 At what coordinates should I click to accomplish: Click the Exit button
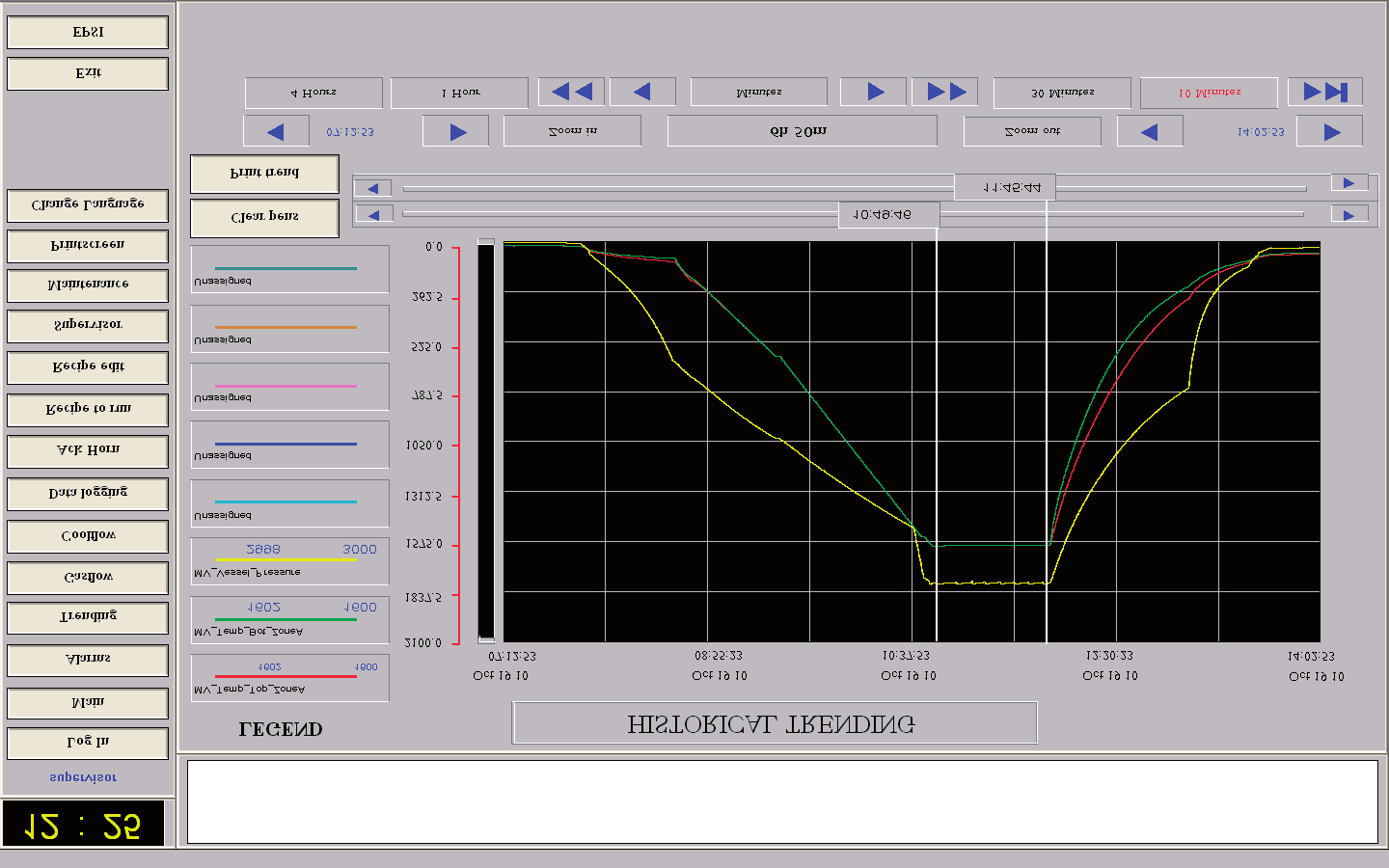[x=88, y=73]
